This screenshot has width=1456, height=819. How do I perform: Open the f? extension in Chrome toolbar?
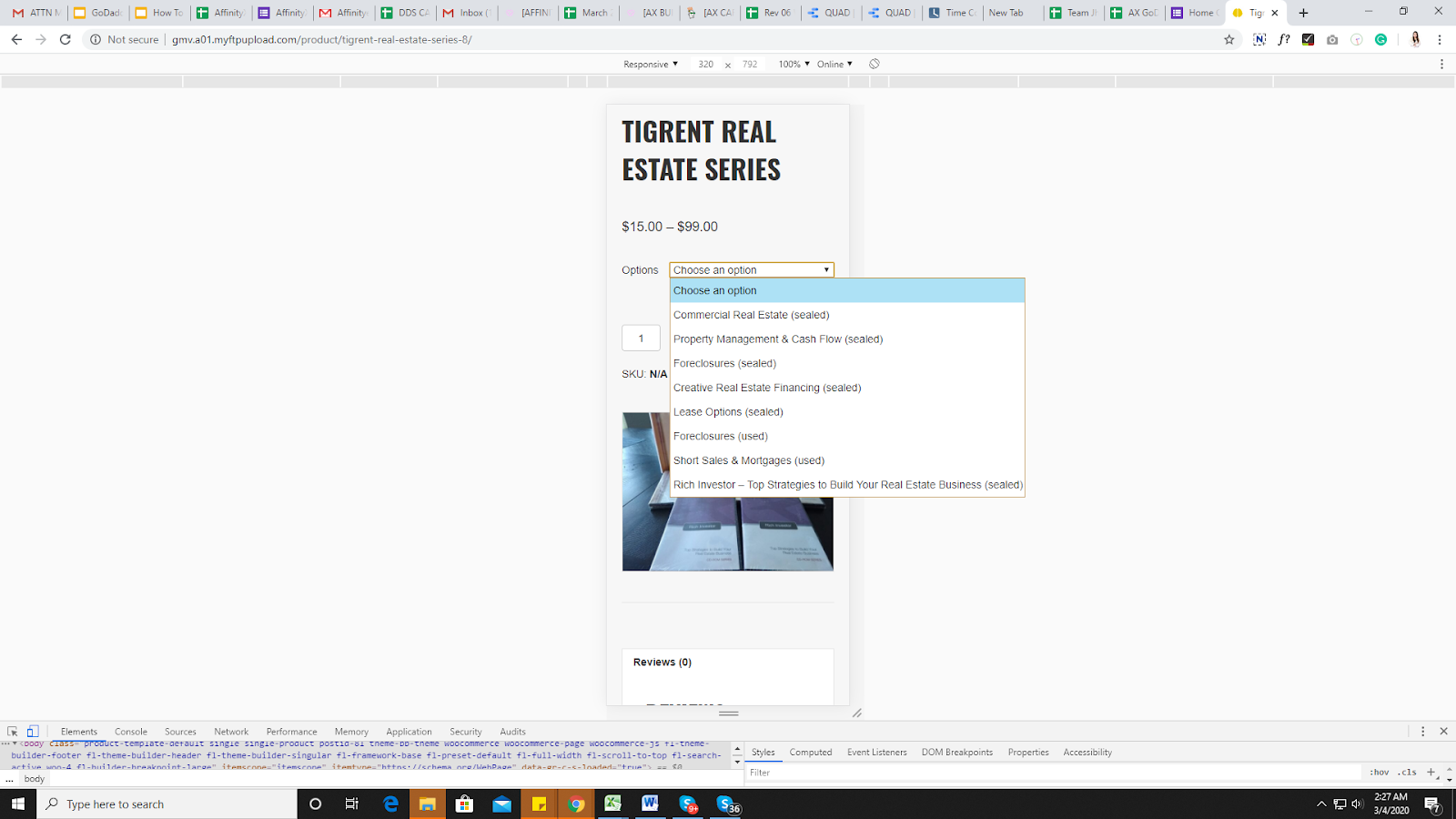[x=1283, y=39]
